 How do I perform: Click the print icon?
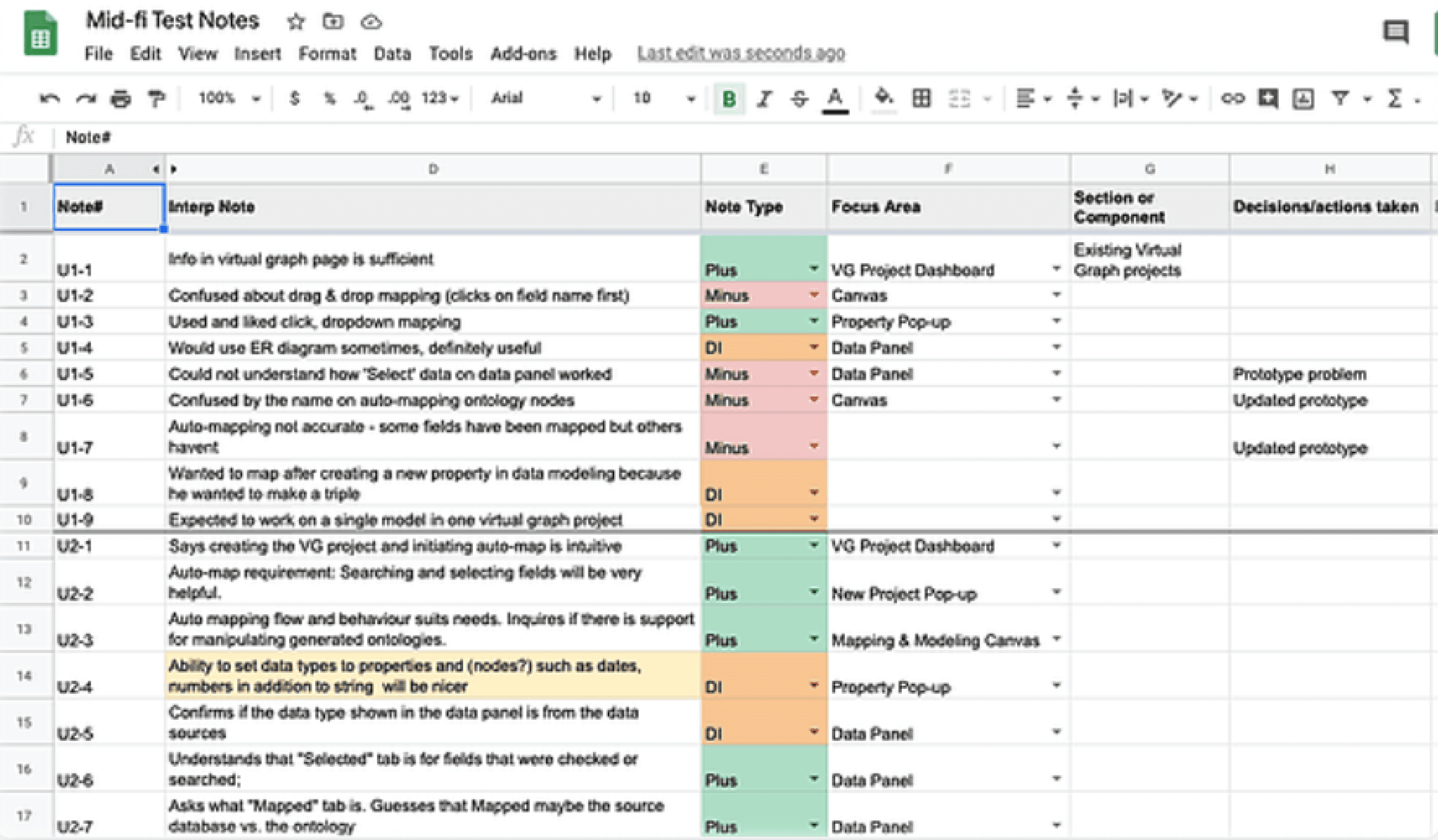(x=121, y=99)
